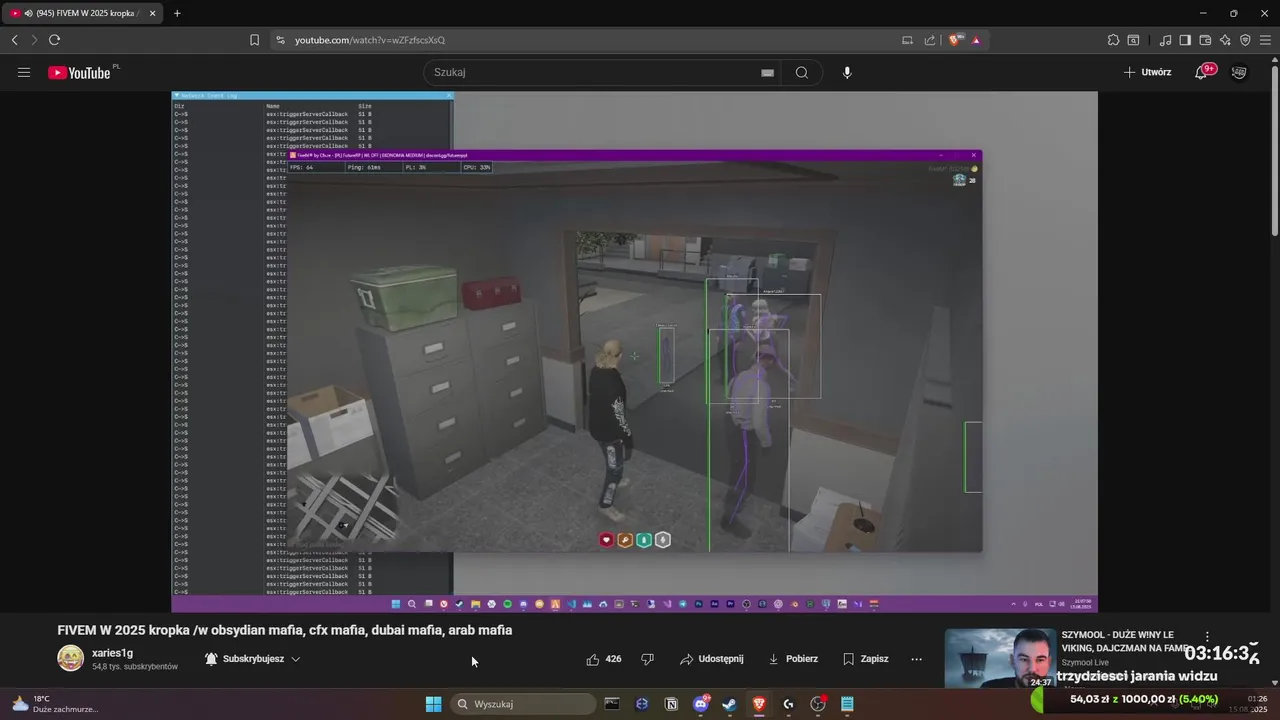This screenshot has height=720, width=1280.
Task: Click the share page icon in address bar
Action: click(x=930, y=40)
